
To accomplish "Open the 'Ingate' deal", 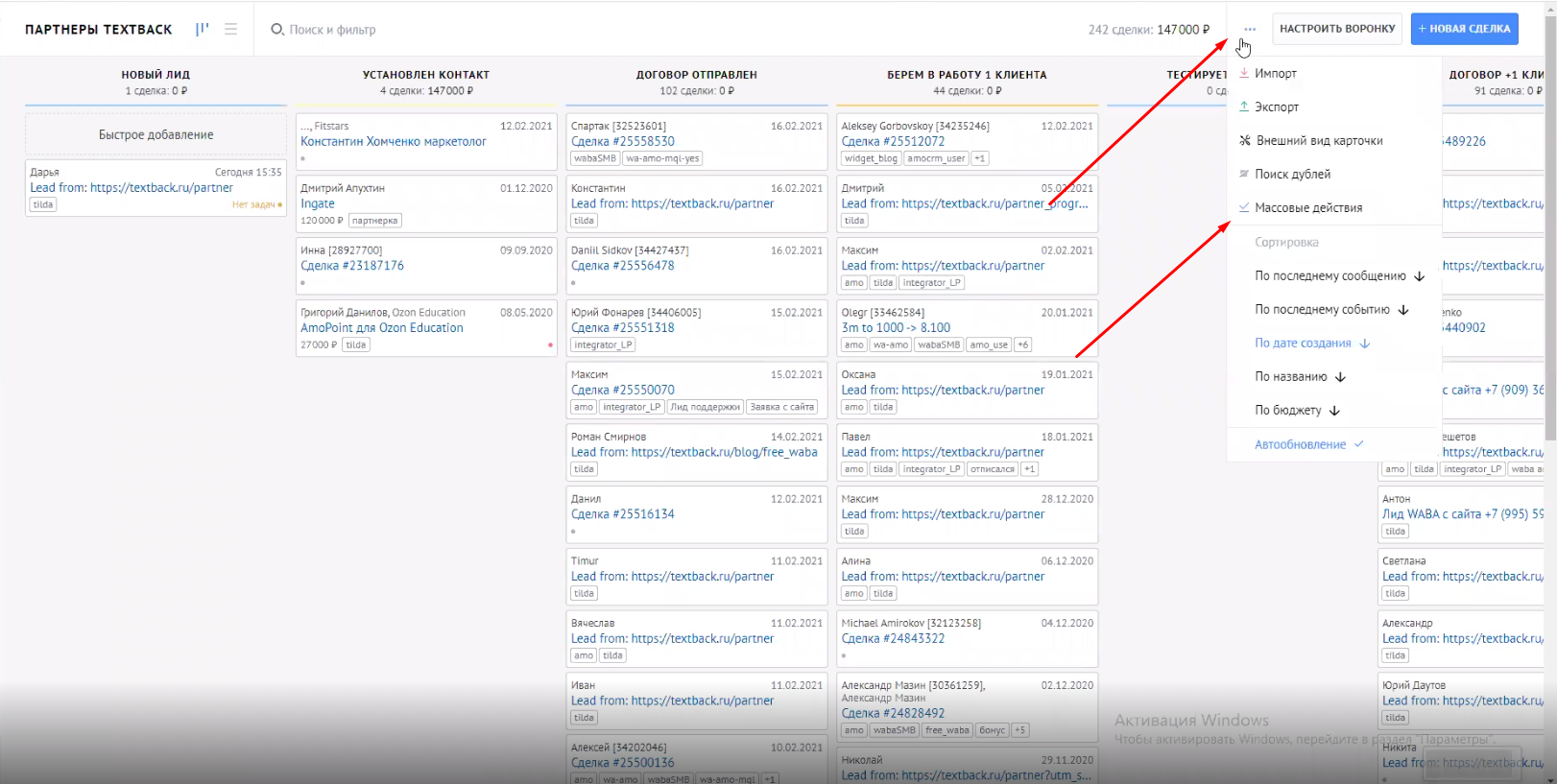I will (318, 203).
